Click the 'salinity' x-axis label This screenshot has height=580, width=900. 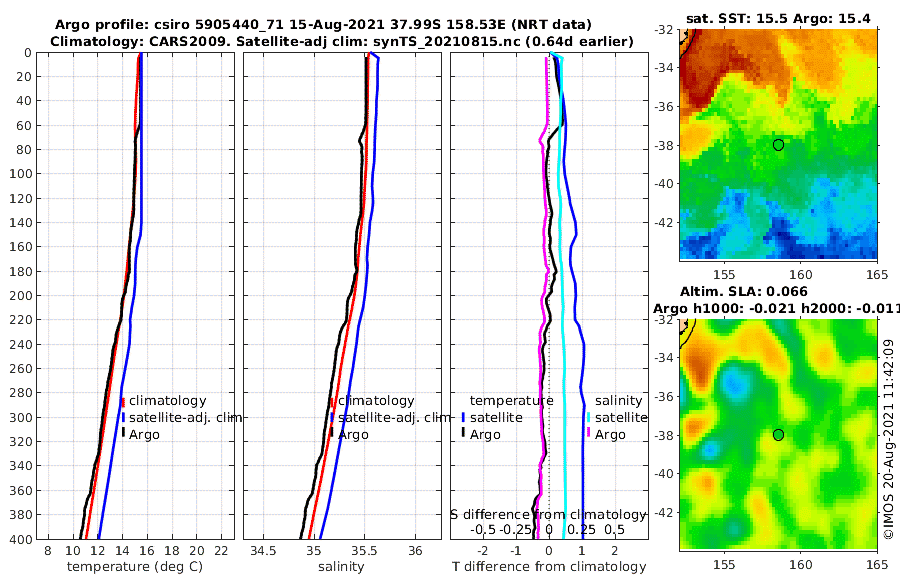coord(341,567)
